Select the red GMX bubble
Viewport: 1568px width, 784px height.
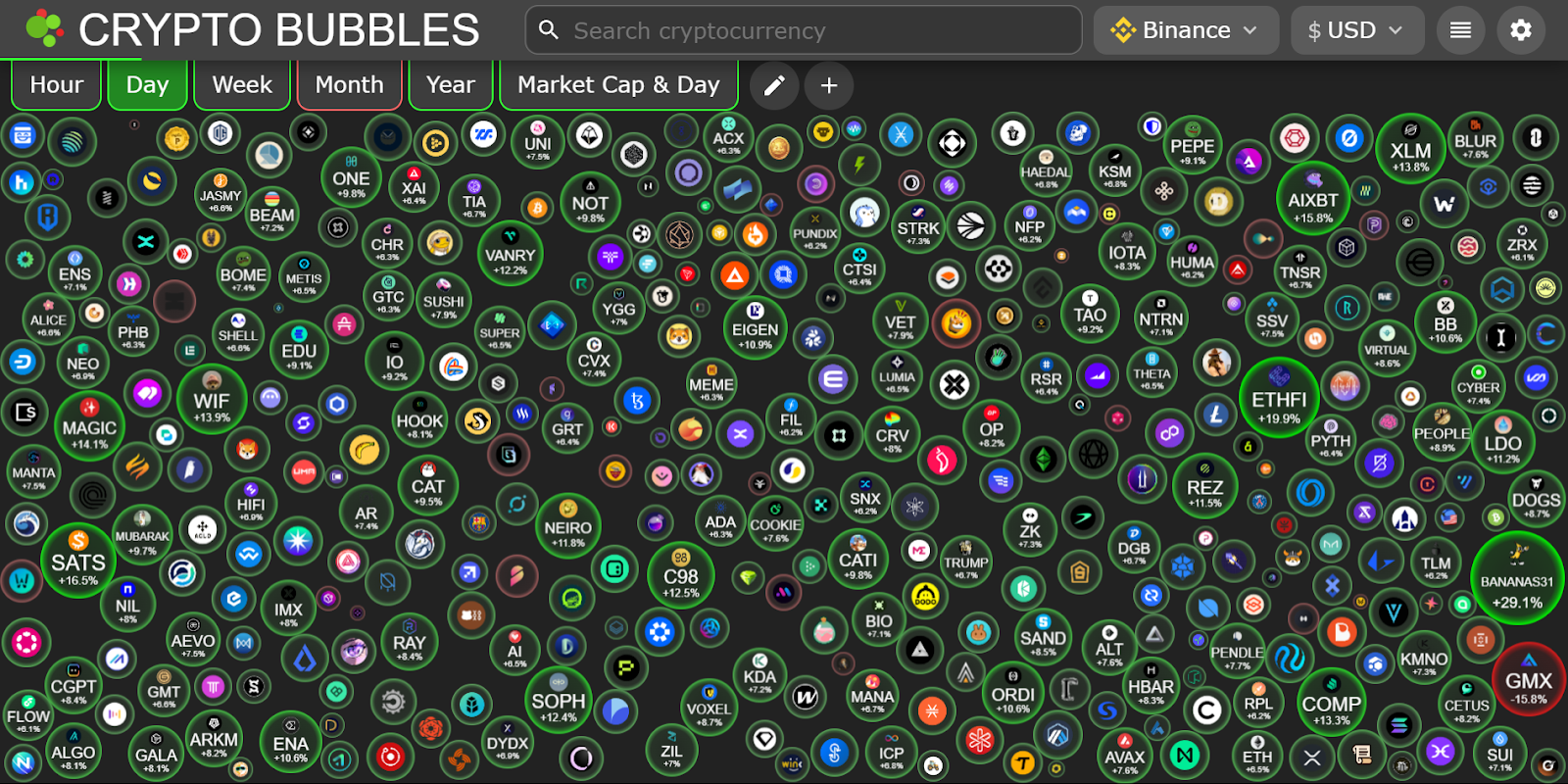click(x=1529, y=680)
